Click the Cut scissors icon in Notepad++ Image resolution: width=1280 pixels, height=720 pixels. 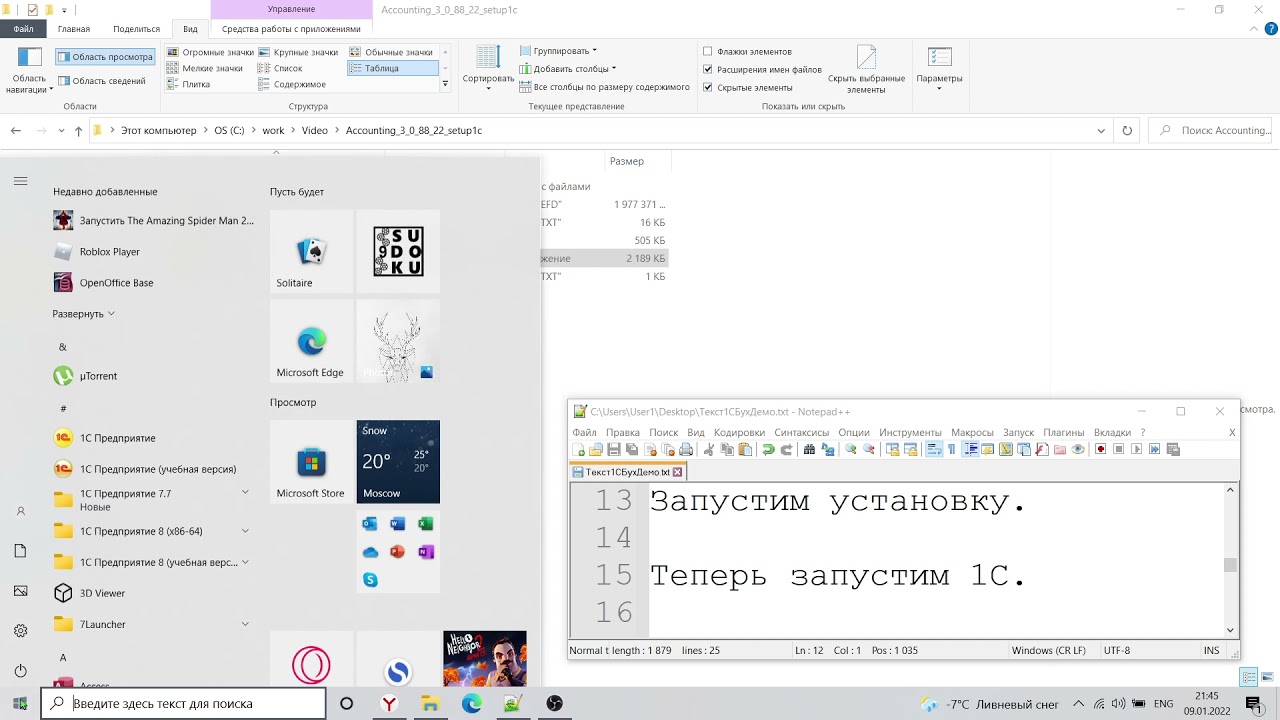[x=709, y=450]
